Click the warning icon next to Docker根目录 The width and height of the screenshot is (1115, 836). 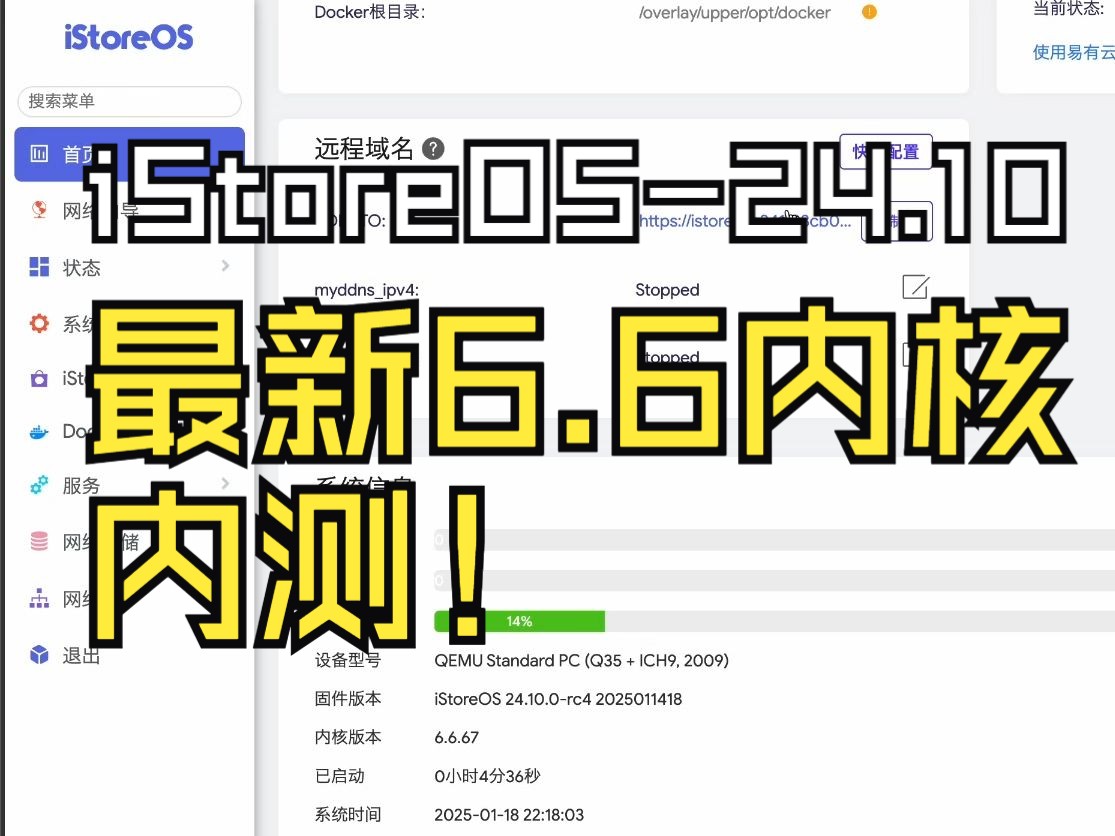[868, 12]
